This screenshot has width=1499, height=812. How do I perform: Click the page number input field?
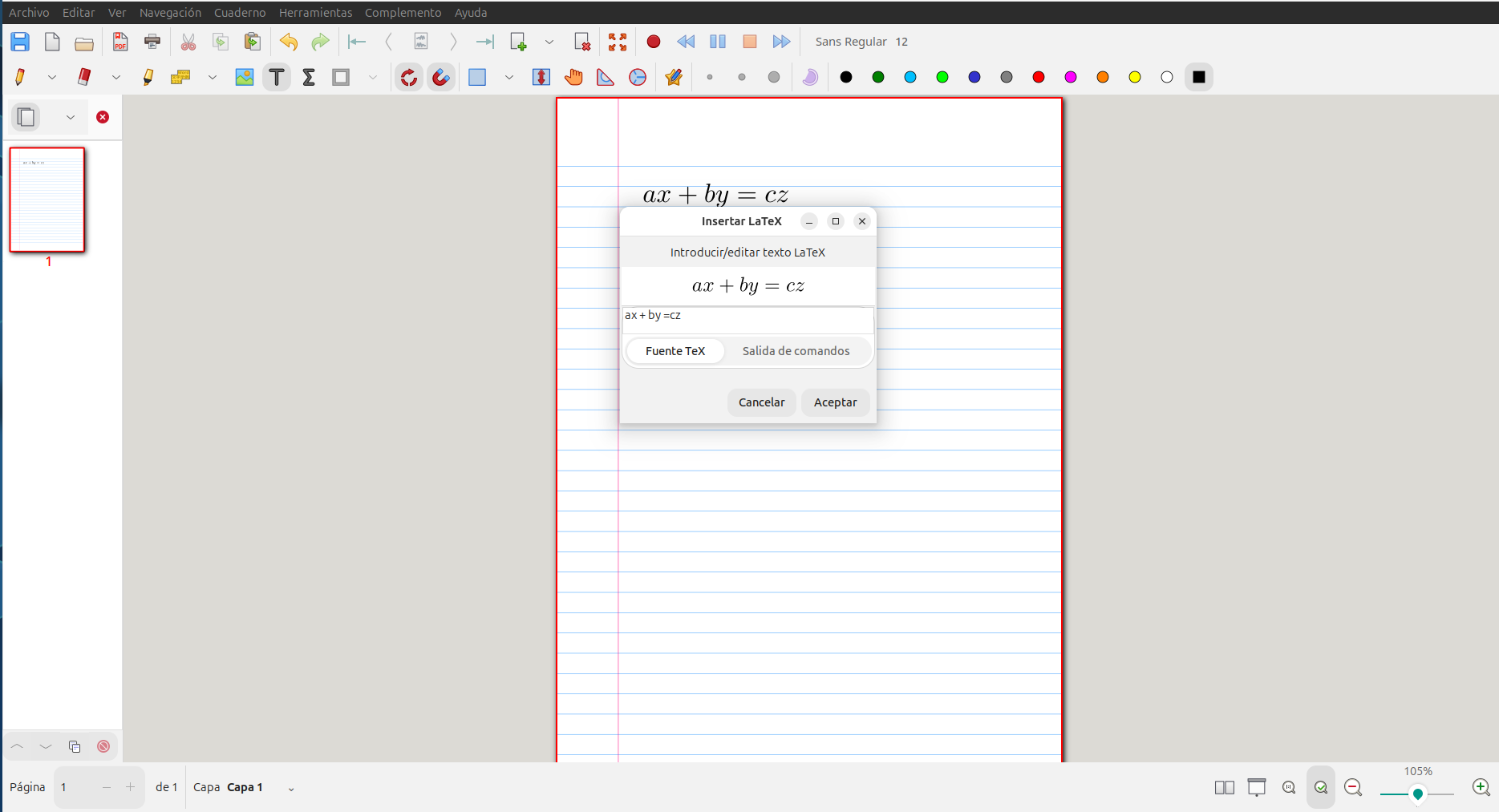pyautogui.click(x=76, y=787)
